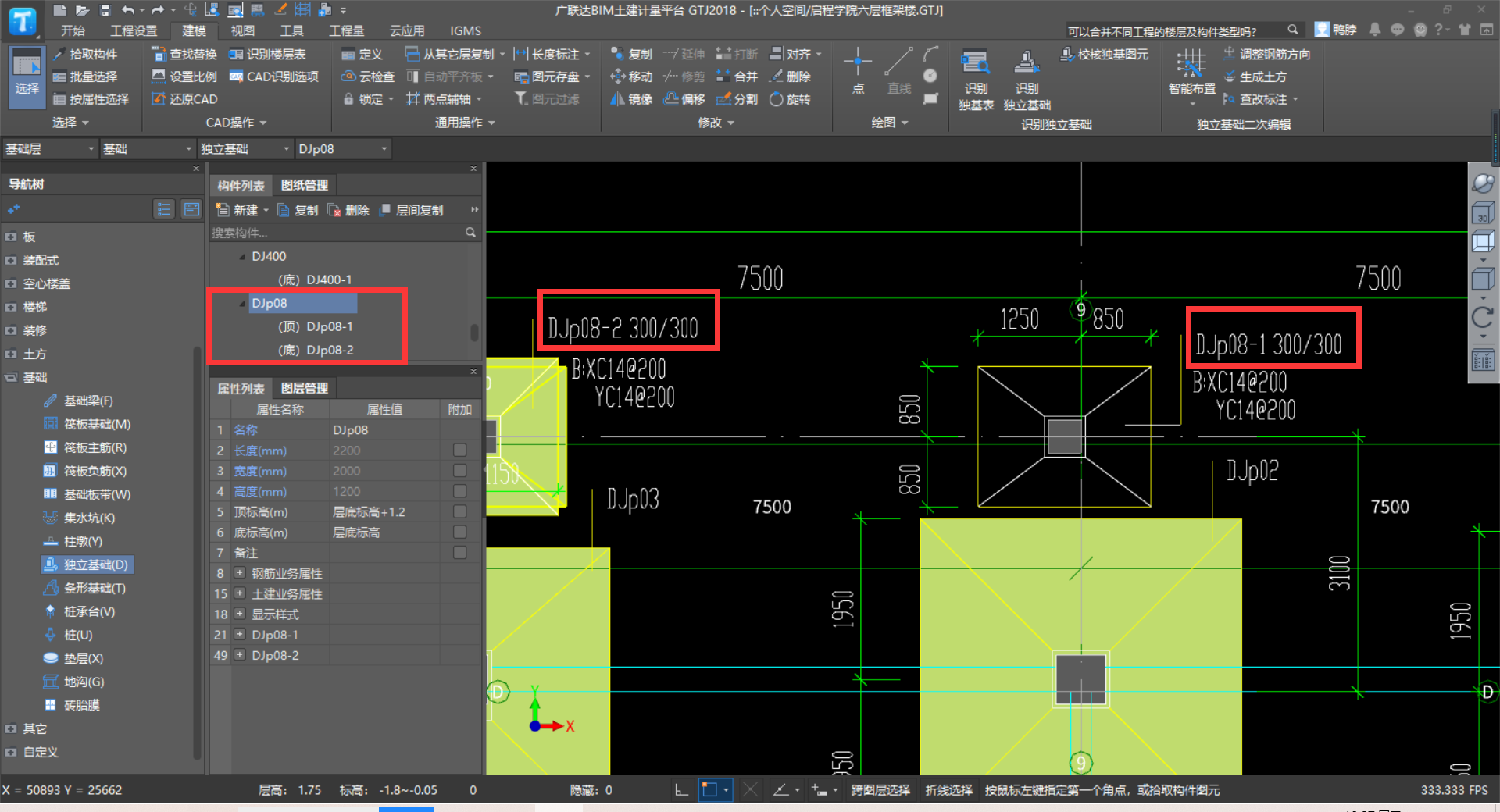Open 设置比例 set scale tool

click(184, 77)
